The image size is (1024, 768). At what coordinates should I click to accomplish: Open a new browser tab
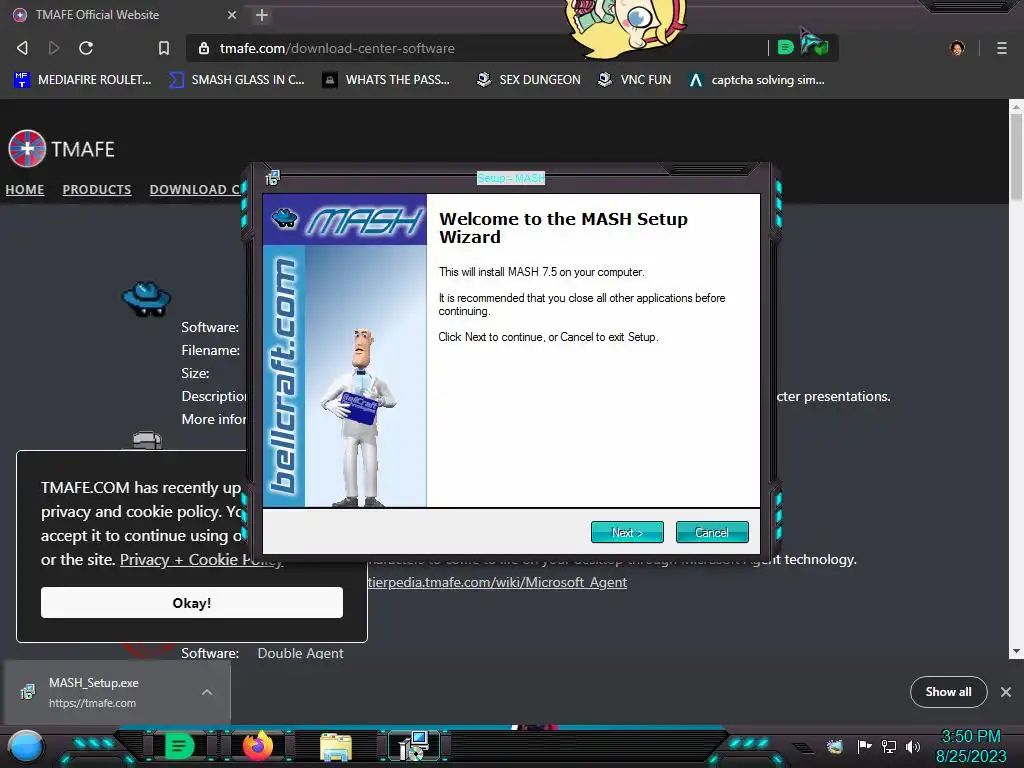[x=262, y=15]
